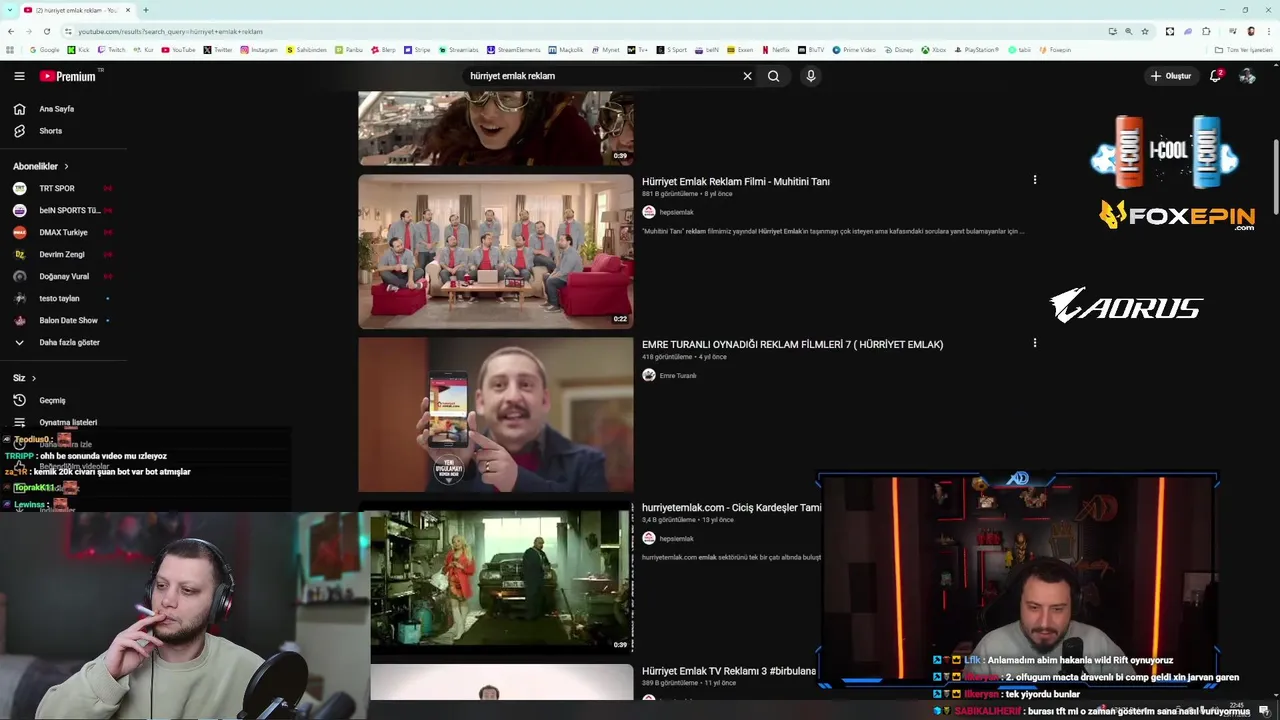Open the page zoom magnifier in address bar
This screenshot has width=1280, height=720.
tap(1129, 31)
